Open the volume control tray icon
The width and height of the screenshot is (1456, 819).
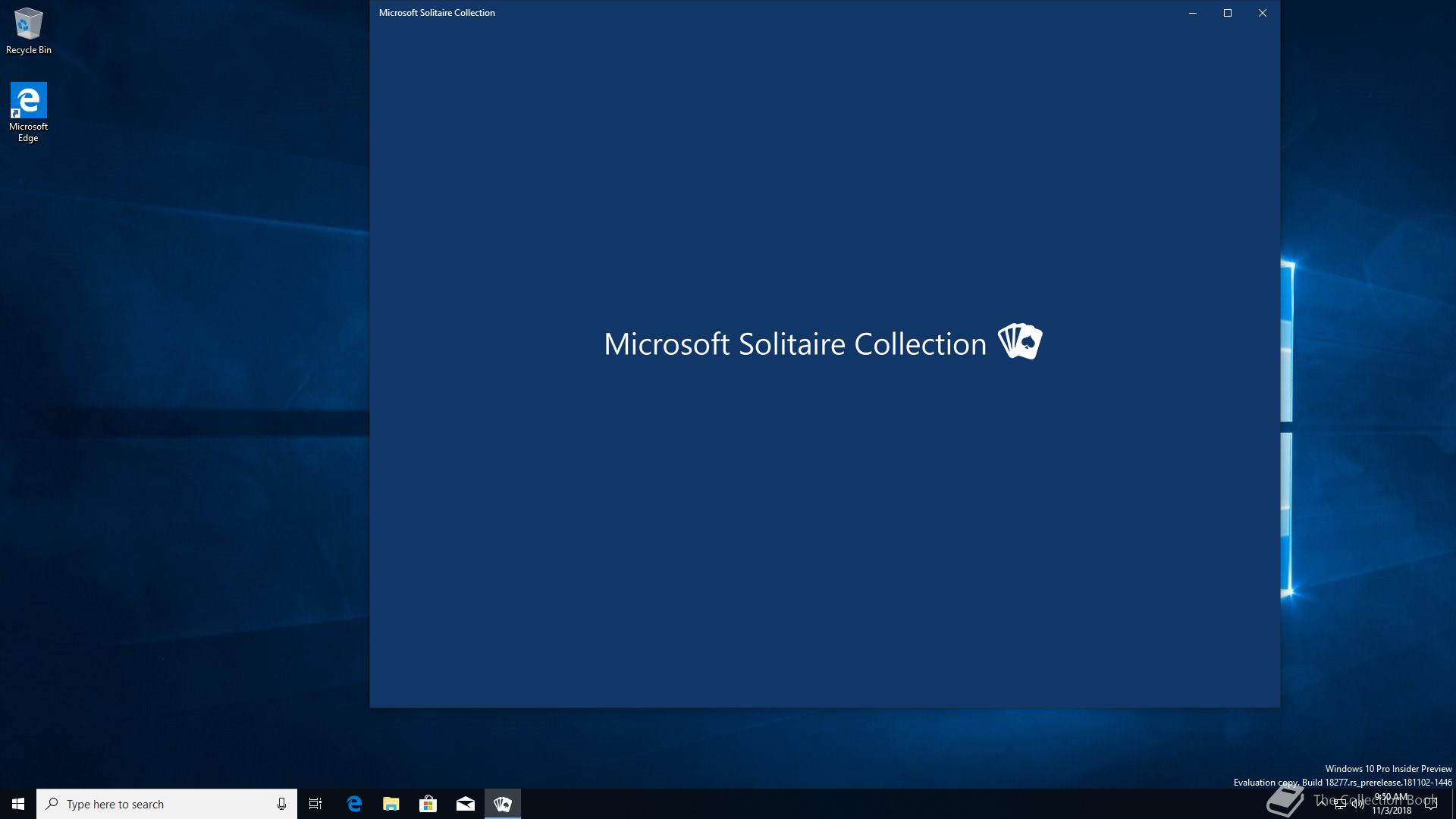pyautogui.click(x=1358, y=805)
